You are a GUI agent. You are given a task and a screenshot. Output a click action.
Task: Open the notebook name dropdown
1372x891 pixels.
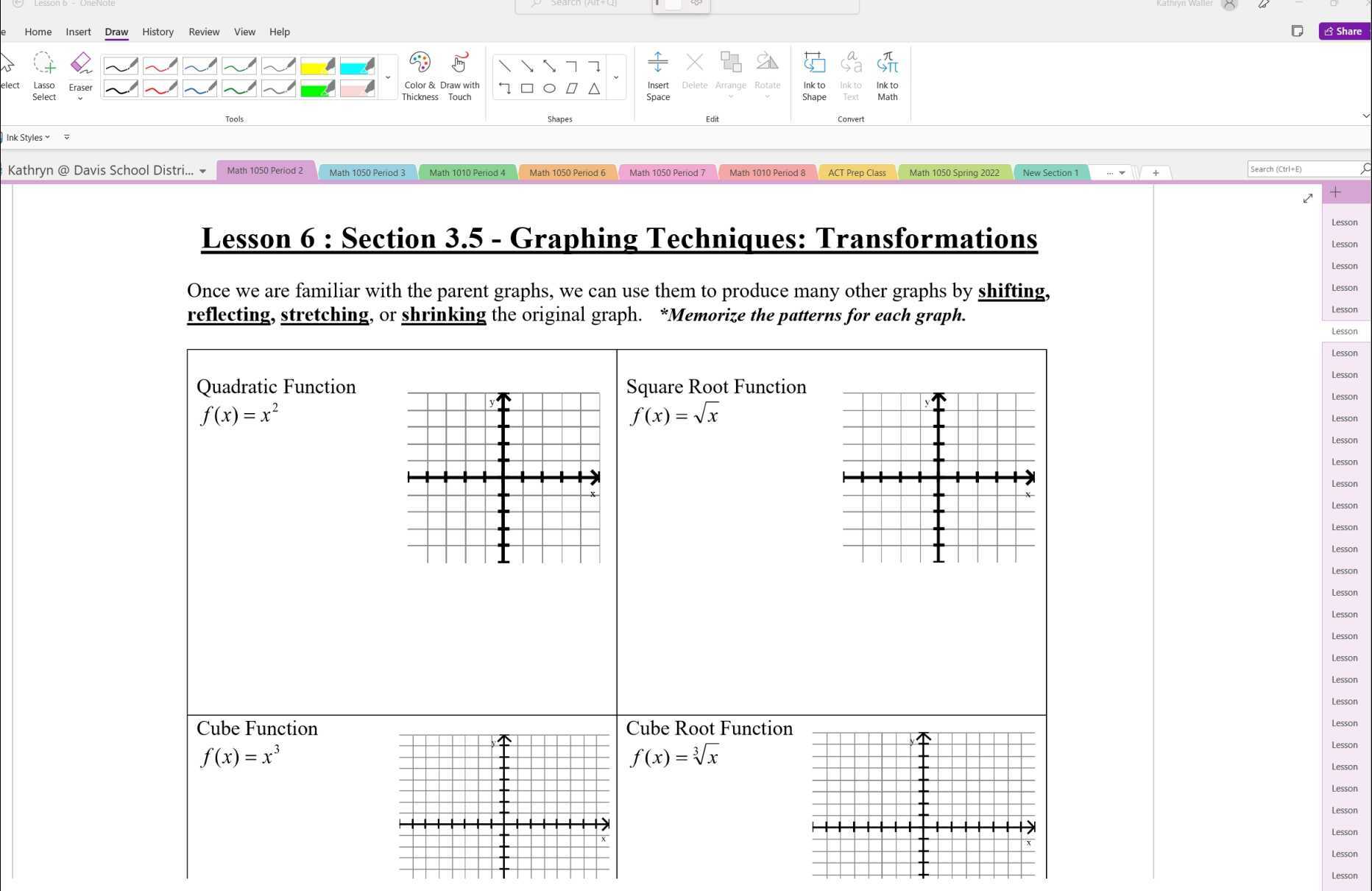(202, 171)
